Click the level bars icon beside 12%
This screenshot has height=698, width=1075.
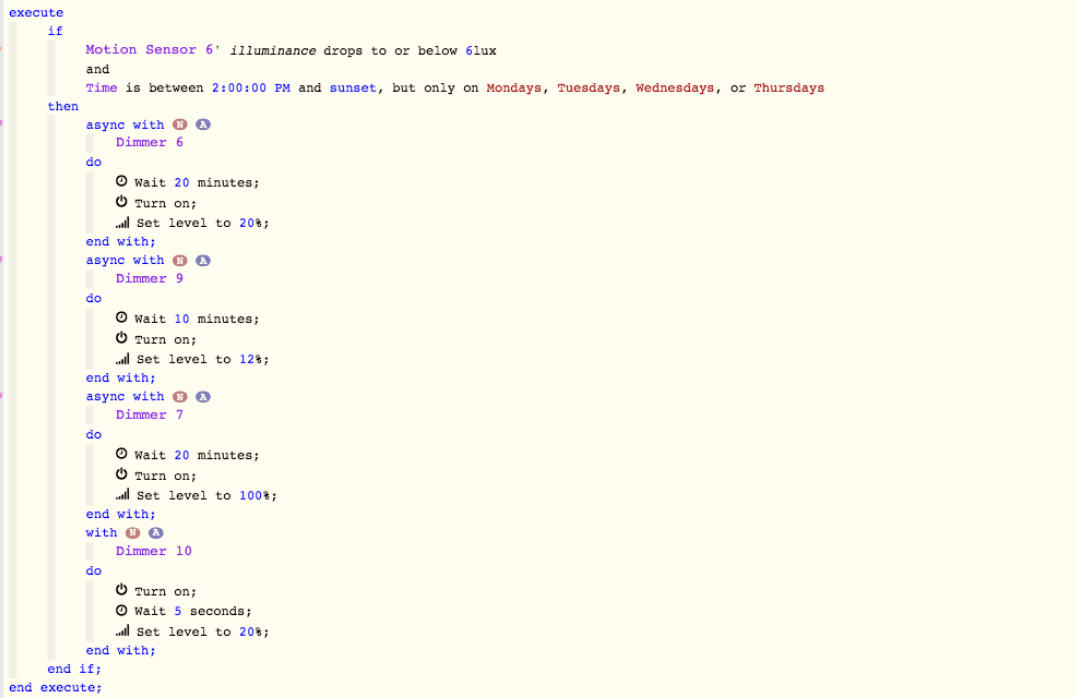(123, 359)
